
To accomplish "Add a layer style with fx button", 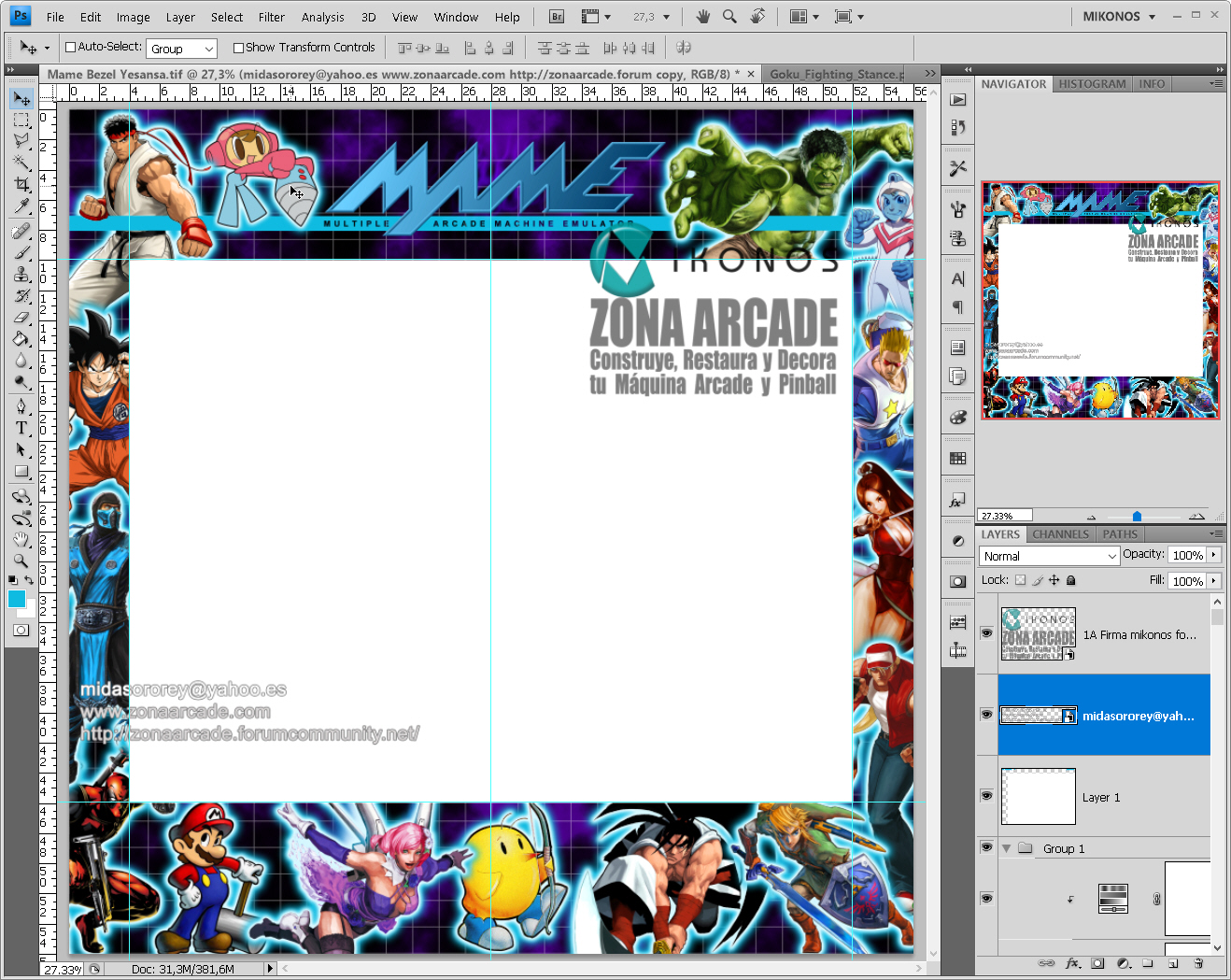I will (1073, 963).
